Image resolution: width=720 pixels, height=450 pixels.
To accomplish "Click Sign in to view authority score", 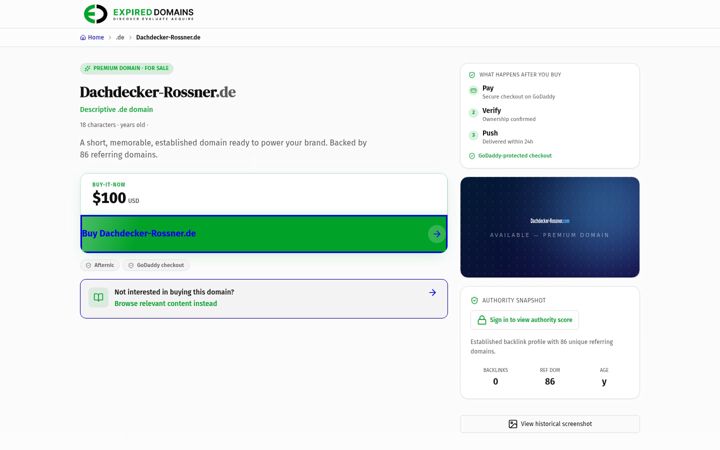I will pyautogui.click(x=524, y=320).
